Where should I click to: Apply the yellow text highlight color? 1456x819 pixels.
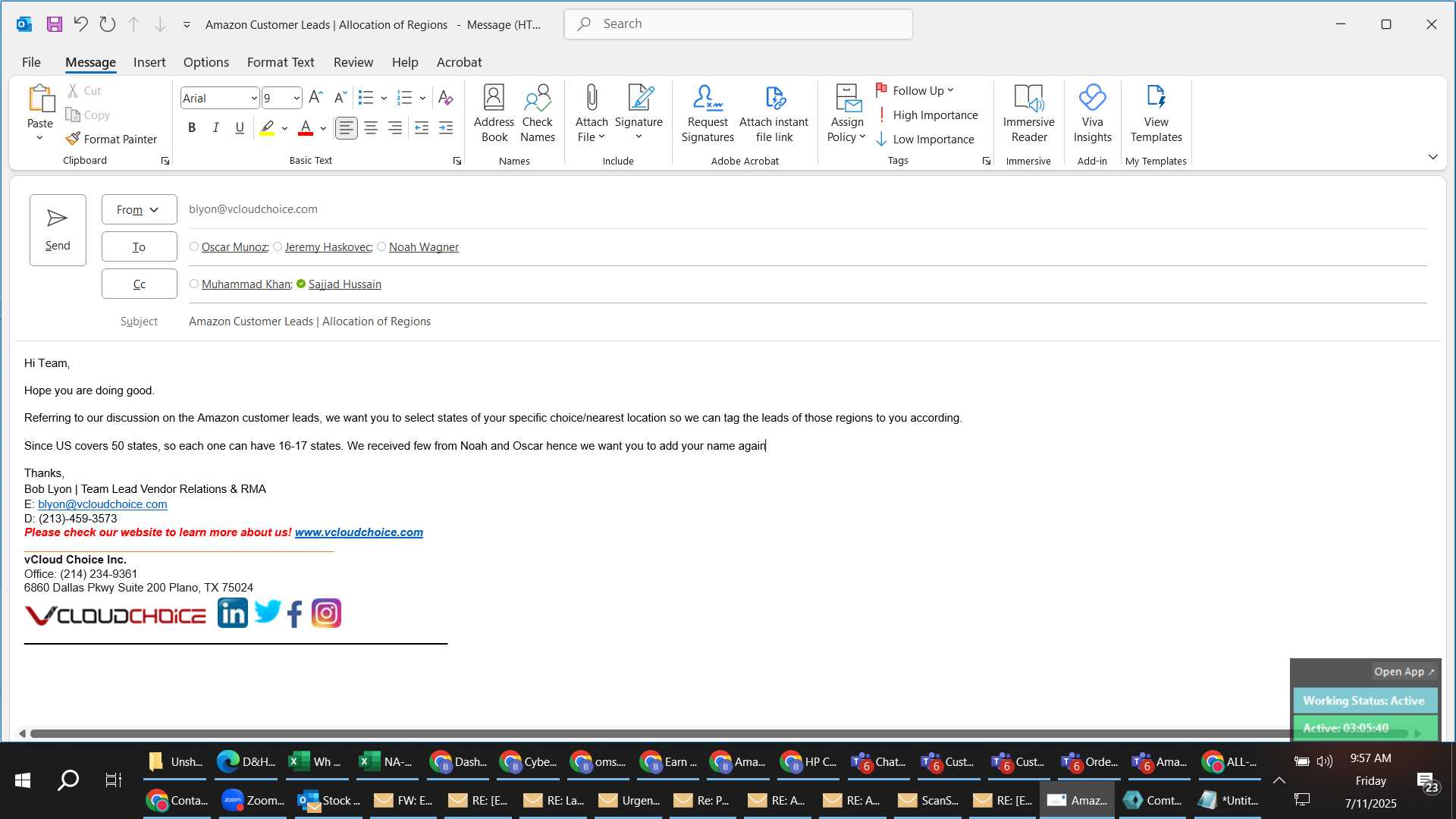(267, 128)
